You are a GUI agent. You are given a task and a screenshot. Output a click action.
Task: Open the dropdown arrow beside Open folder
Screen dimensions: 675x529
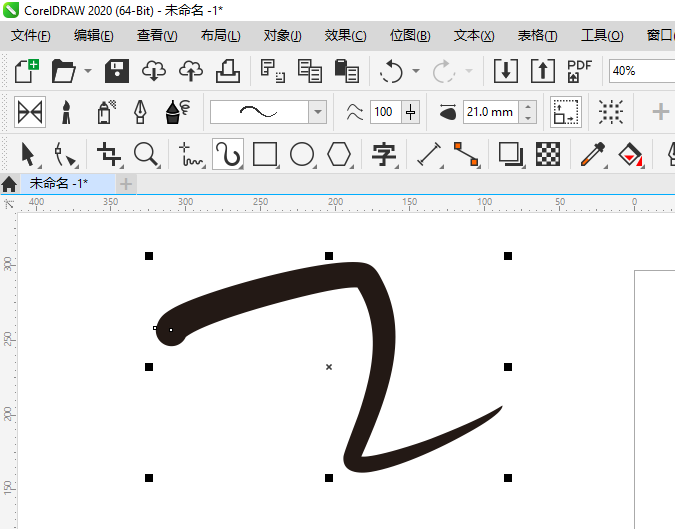[x=88, y=72]
